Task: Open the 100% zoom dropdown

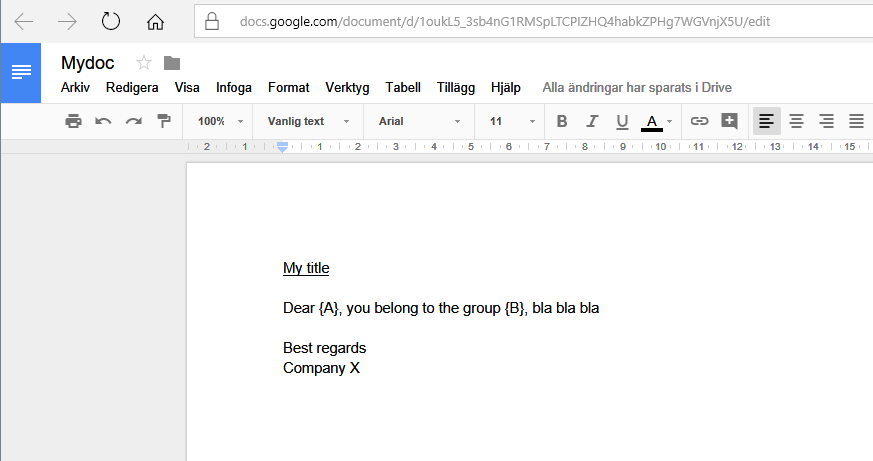Action: (220, 121)
